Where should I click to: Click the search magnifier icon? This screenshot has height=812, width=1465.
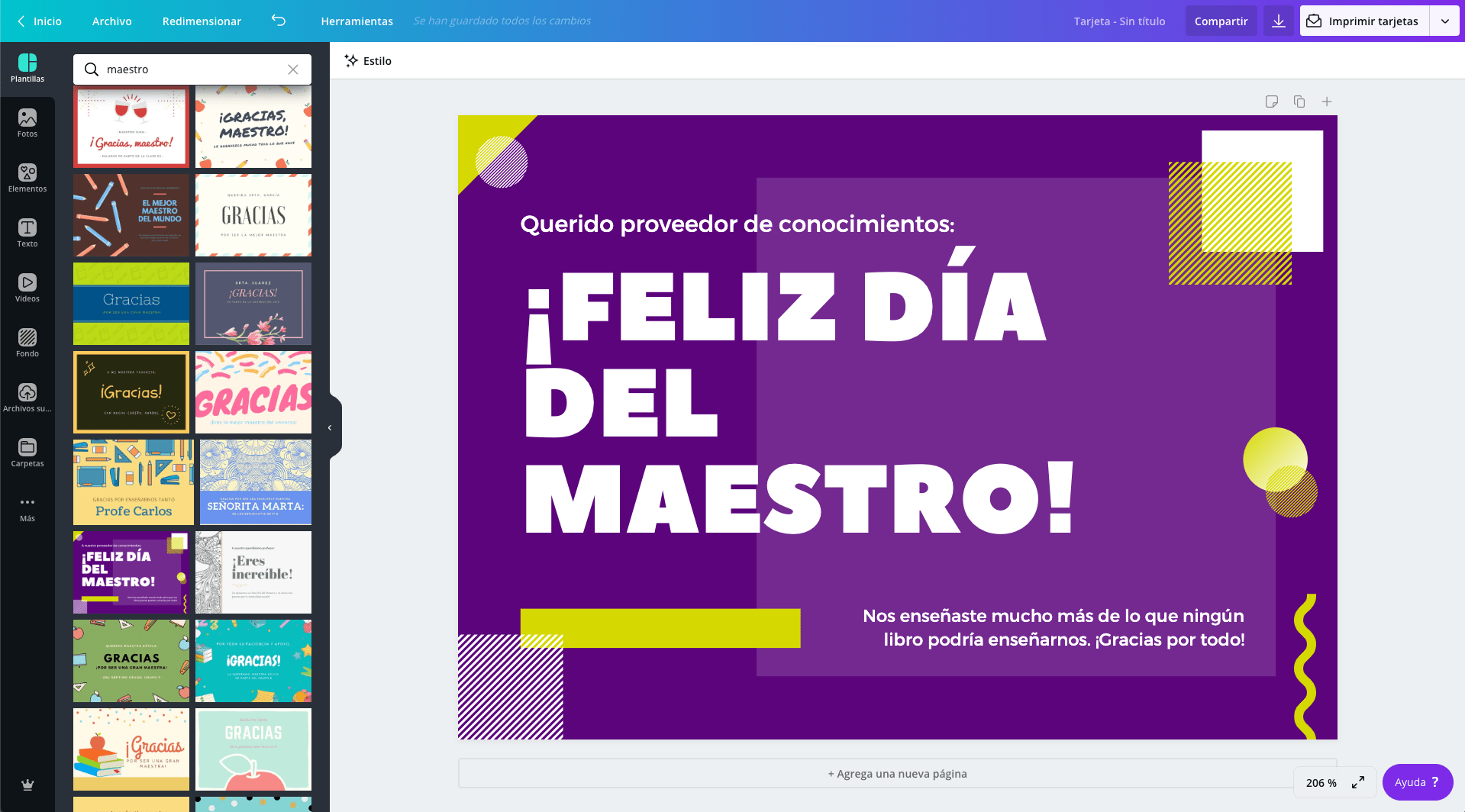pos(92,69)
